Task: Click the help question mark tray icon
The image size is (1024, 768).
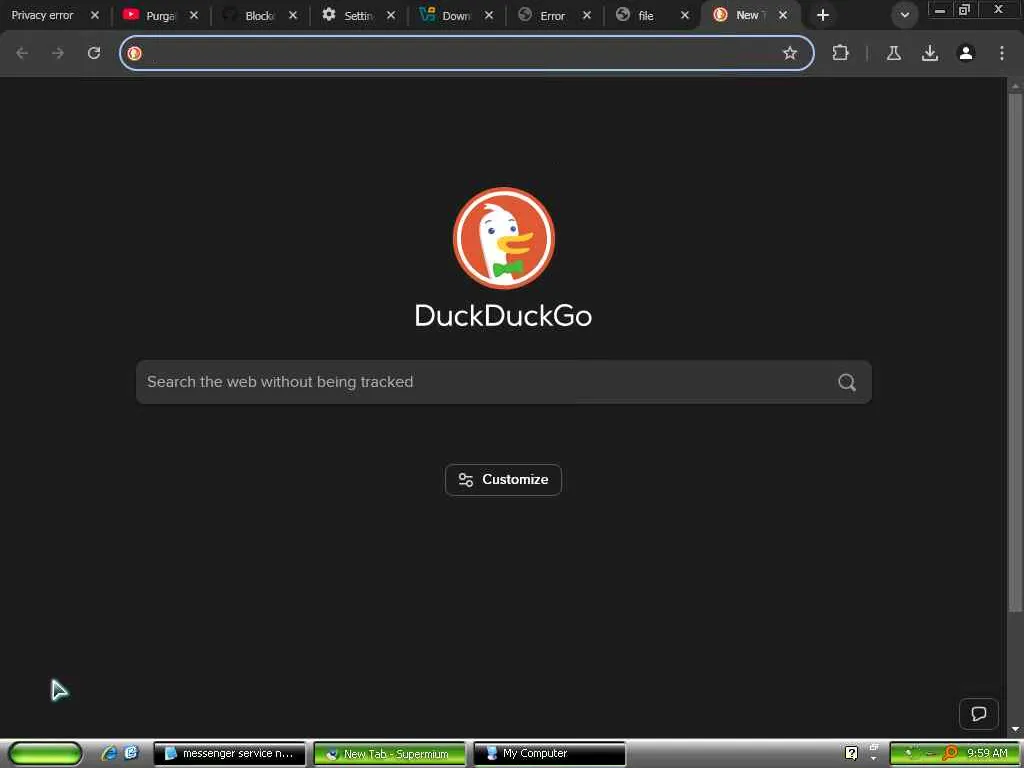Action: pos(851,754)
